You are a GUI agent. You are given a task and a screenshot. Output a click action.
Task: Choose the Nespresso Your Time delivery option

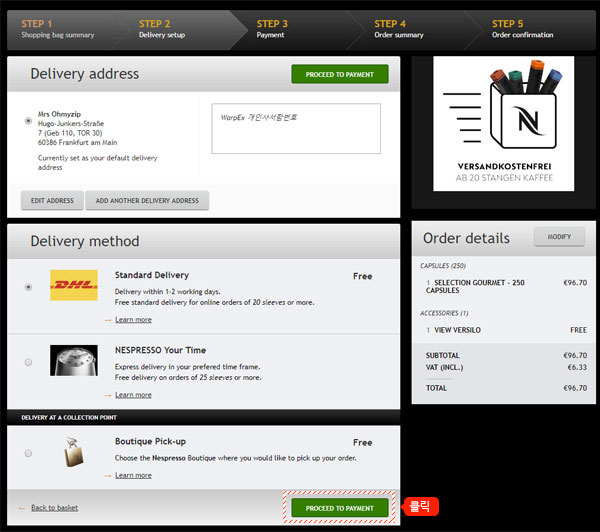(28, 362)
